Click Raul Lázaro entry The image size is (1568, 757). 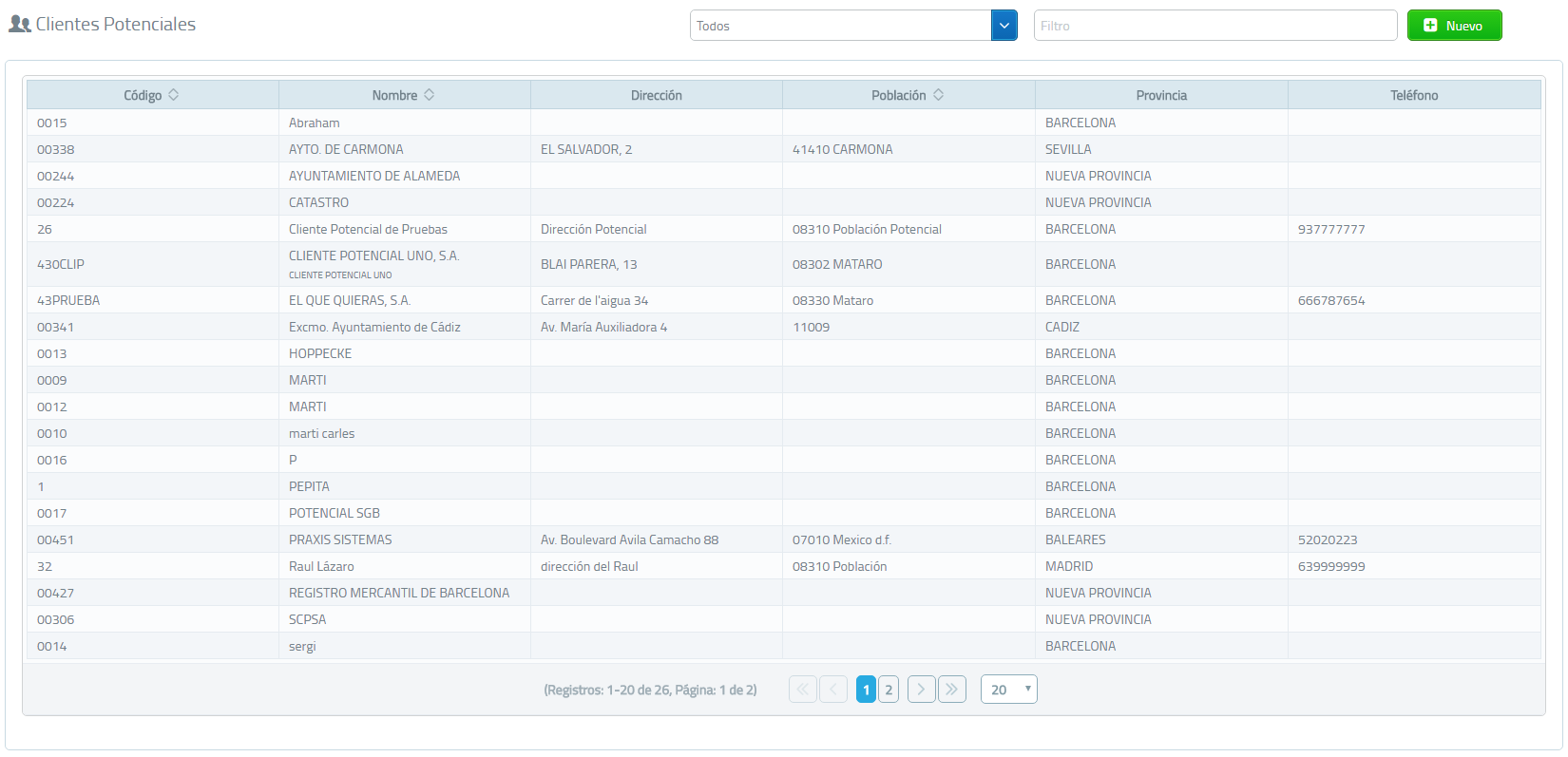pyautogui.click(x=321, y=566)
